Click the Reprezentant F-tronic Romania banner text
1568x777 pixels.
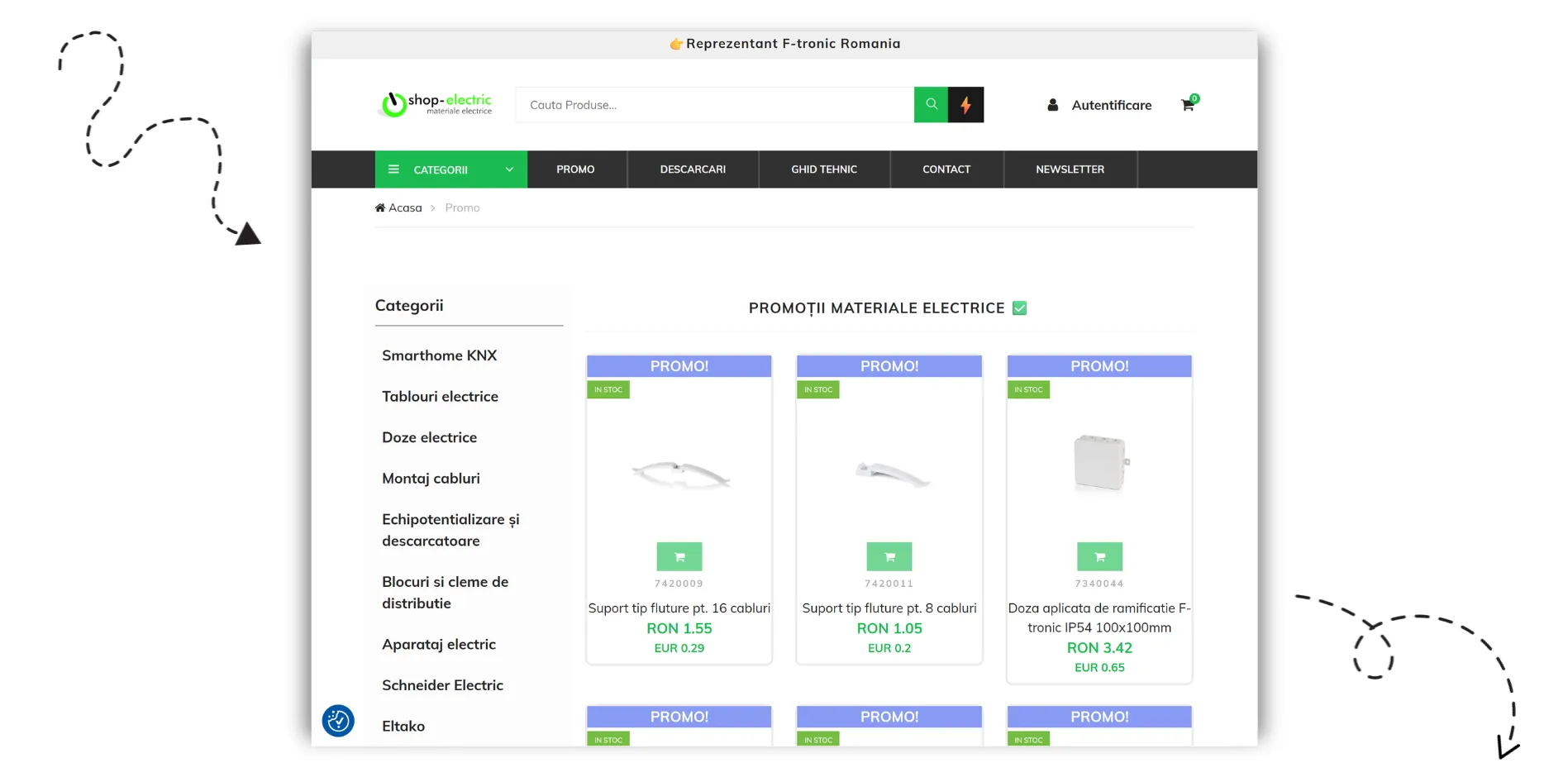pos(793,44)
